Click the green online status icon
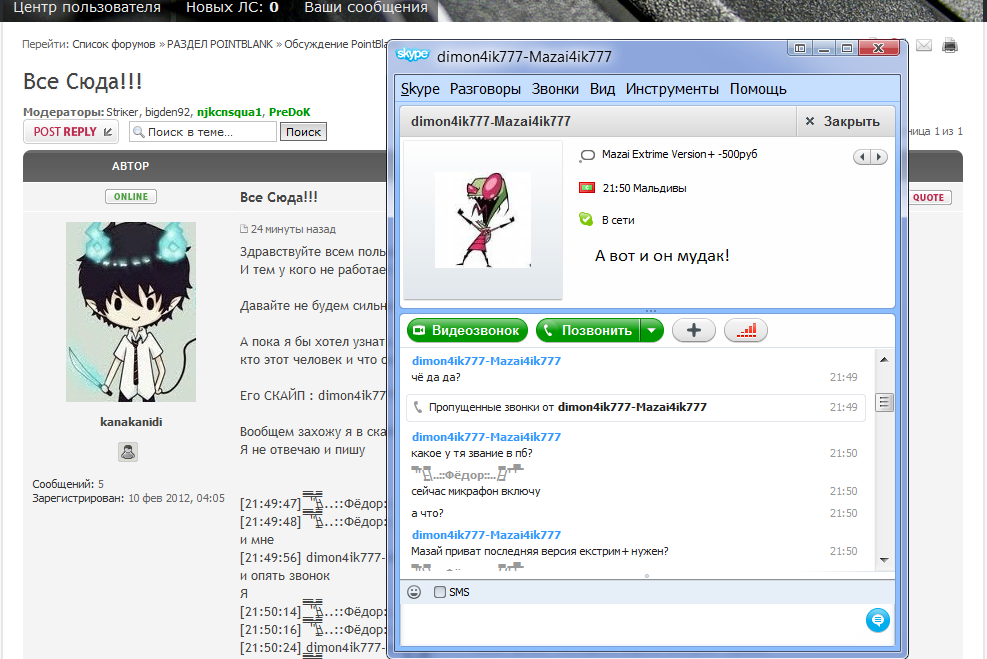The image size is (987, 659). pos(586,219)
